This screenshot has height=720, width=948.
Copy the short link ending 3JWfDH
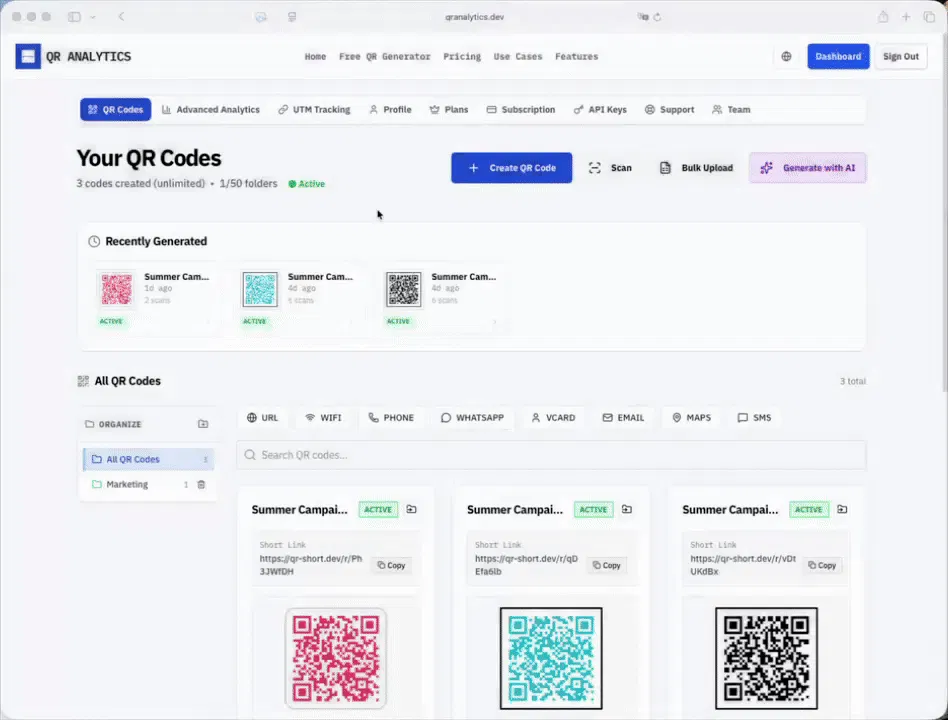coord(391,565)
